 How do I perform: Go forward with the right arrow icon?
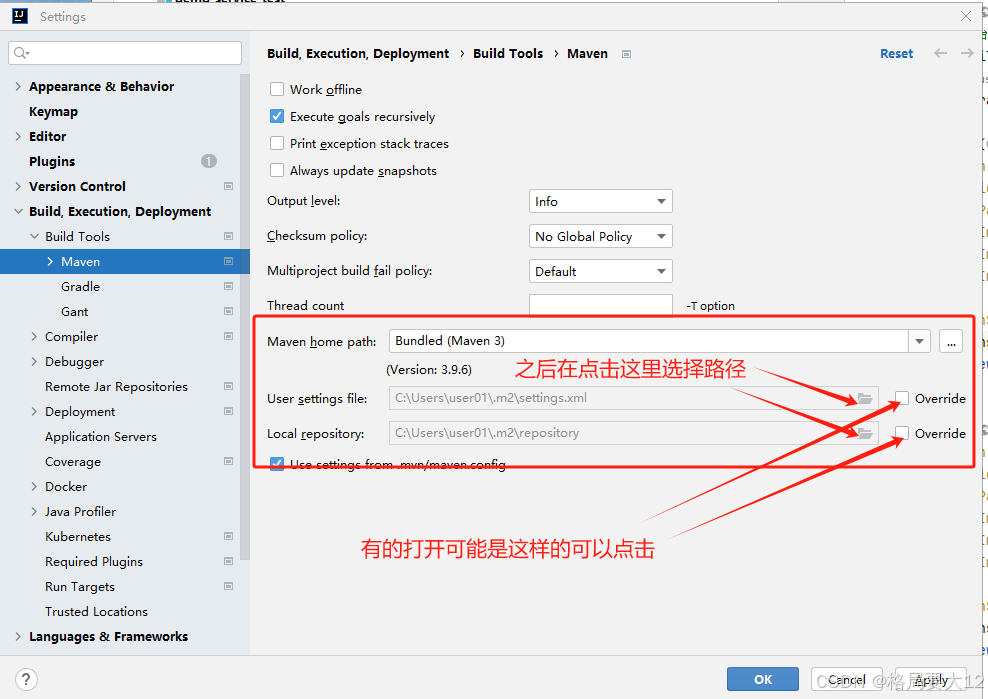tap(967, 54)
